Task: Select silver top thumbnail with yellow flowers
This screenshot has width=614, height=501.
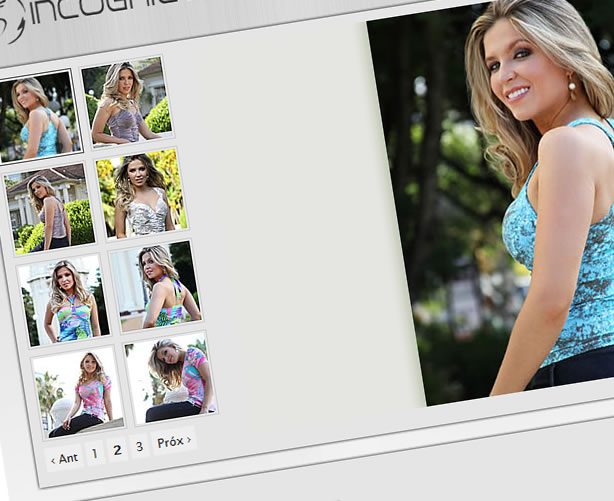Action: [x=142, y=194]
